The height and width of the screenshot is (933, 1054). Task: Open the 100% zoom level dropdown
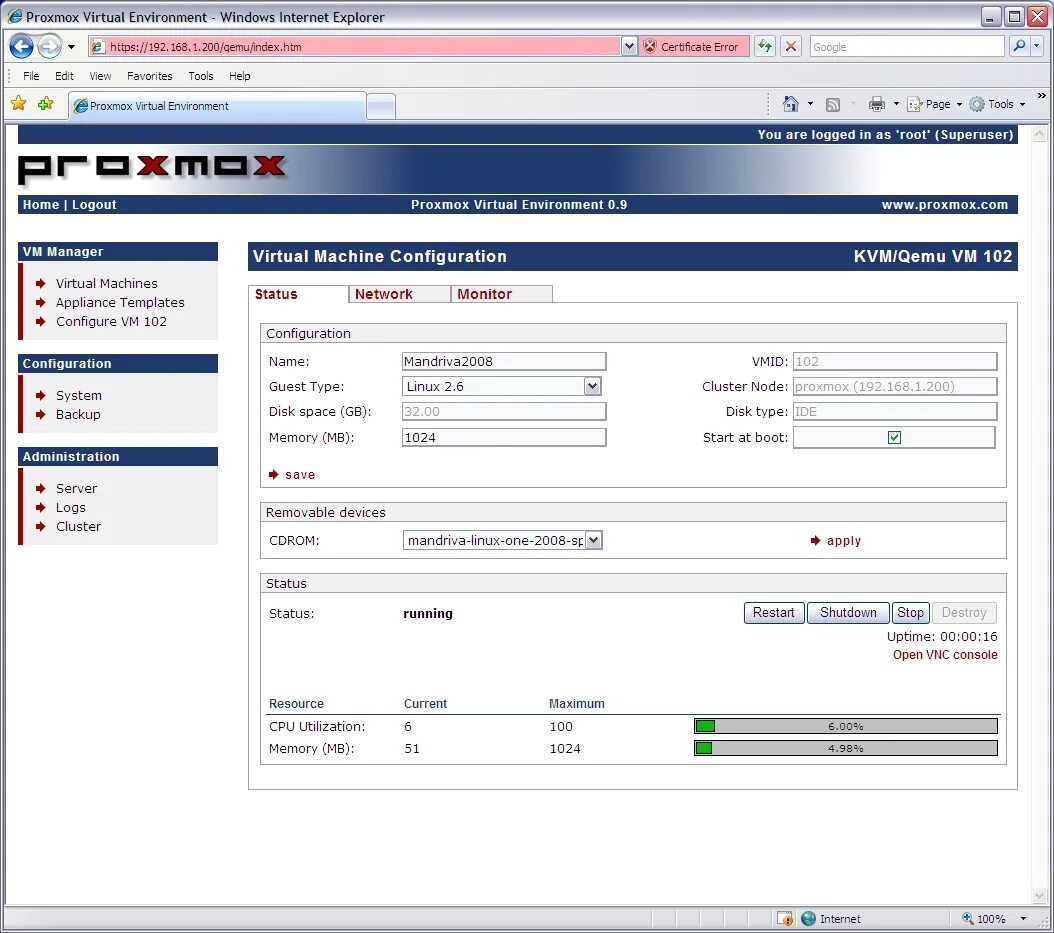pyautogui.click(x=1023, y=918)
